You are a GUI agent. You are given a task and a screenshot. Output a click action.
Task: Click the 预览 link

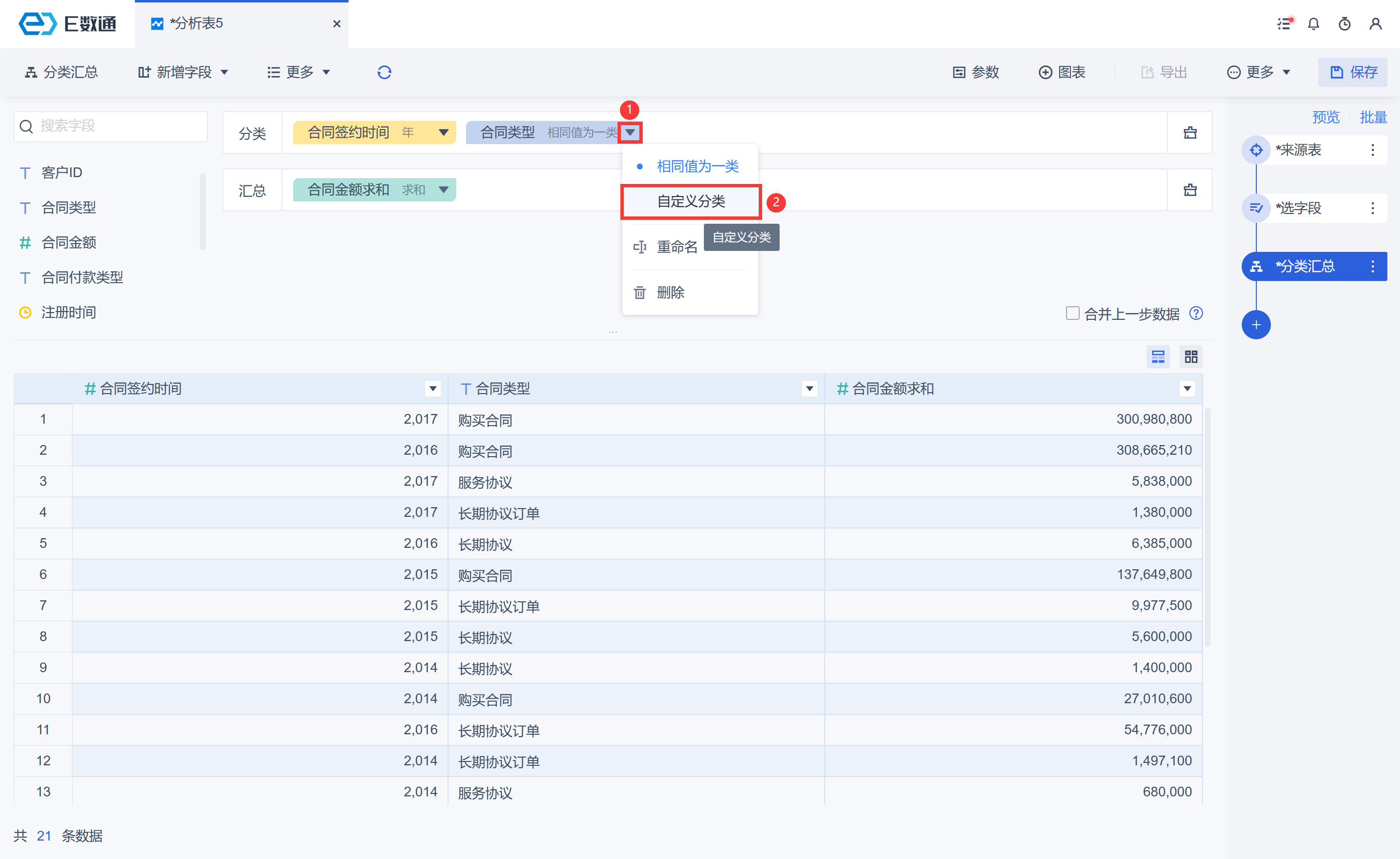(x=1326, y=117)
